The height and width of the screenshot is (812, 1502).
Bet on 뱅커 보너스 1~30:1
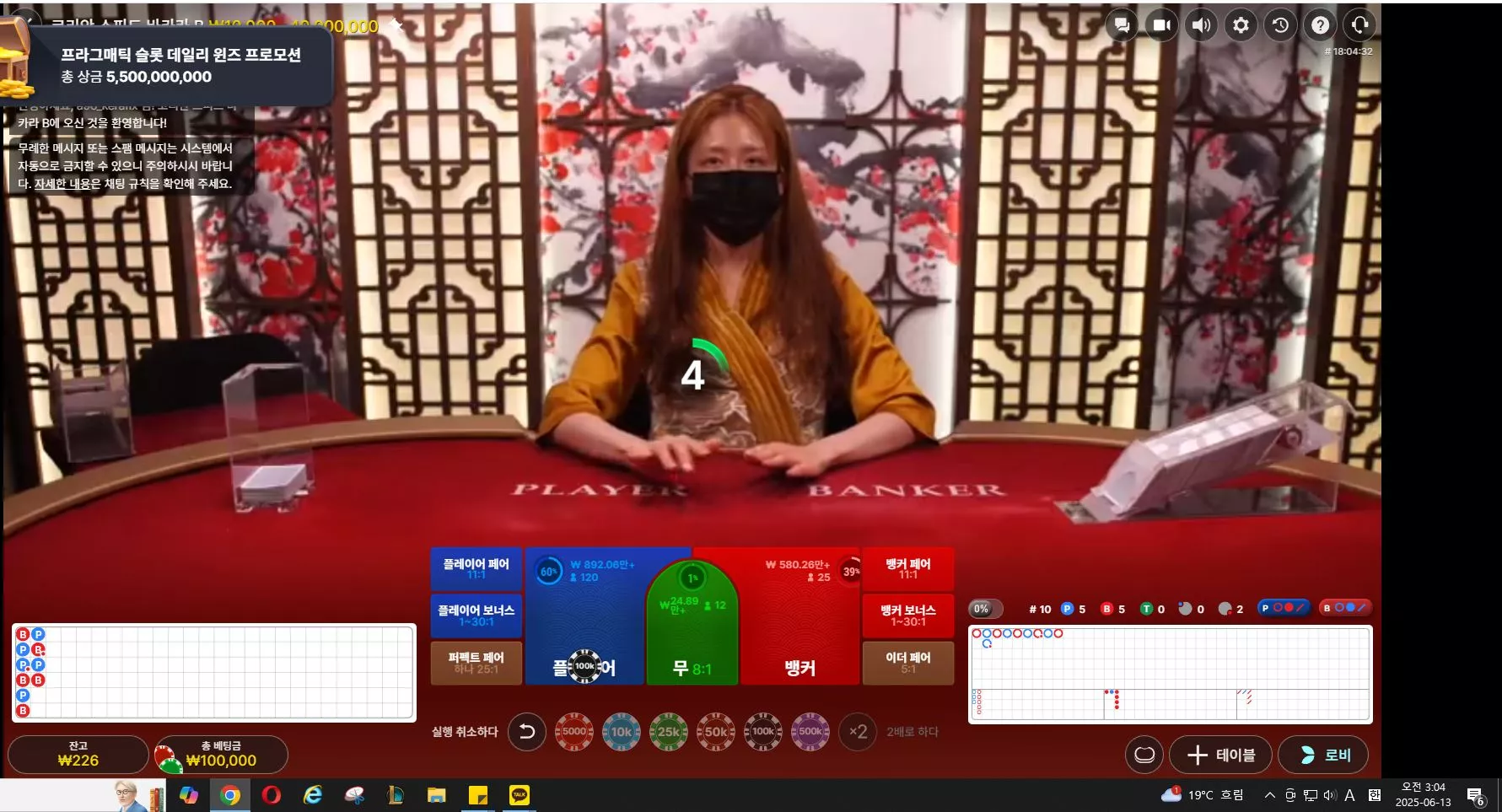pos(908,616)
